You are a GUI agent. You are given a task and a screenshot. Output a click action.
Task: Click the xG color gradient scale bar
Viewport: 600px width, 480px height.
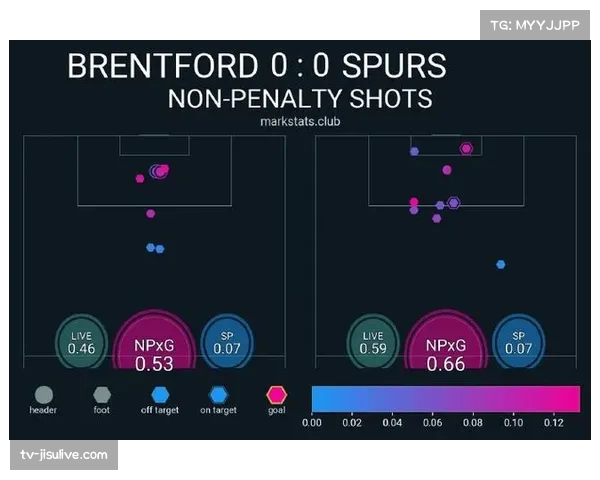[445, 400]
